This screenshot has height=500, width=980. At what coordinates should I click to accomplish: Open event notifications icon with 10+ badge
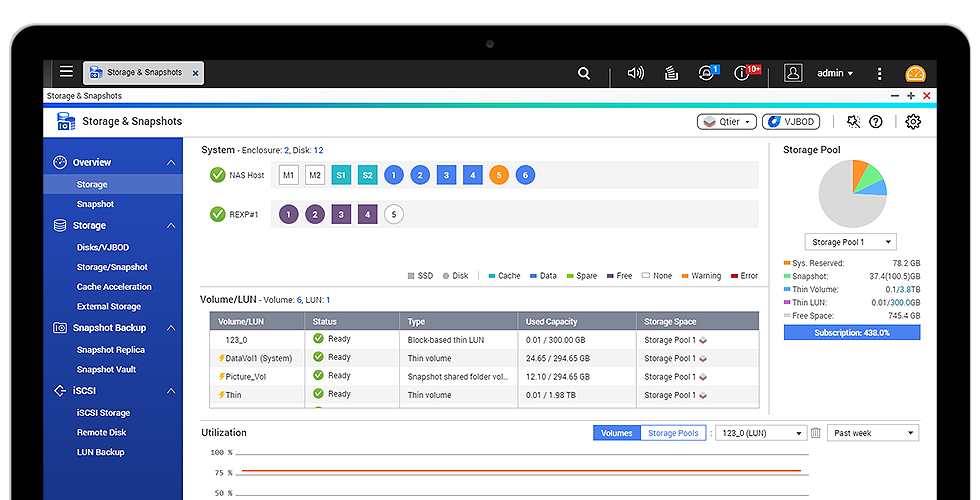click(743, 73)
